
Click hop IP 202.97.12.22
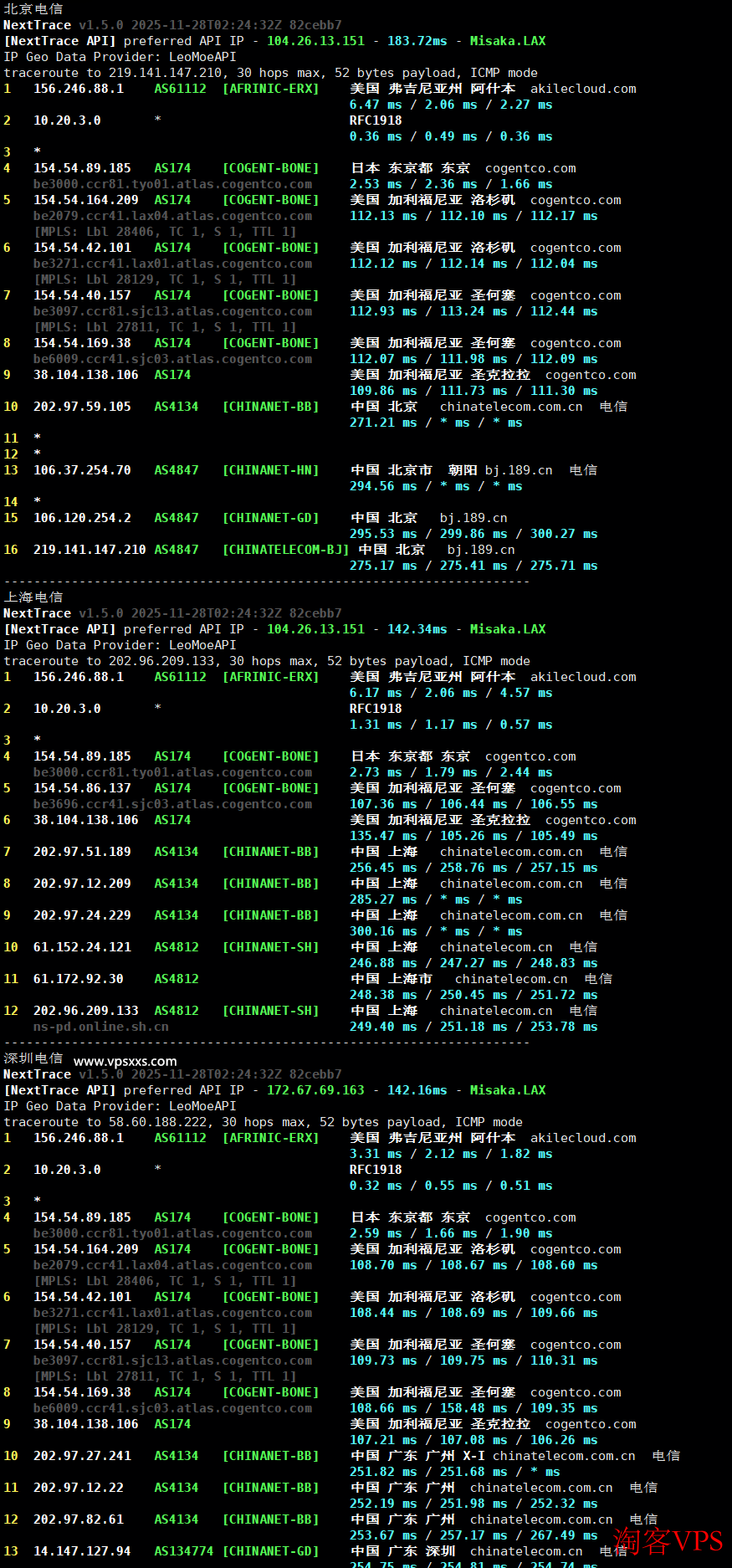pos(79,1488)
